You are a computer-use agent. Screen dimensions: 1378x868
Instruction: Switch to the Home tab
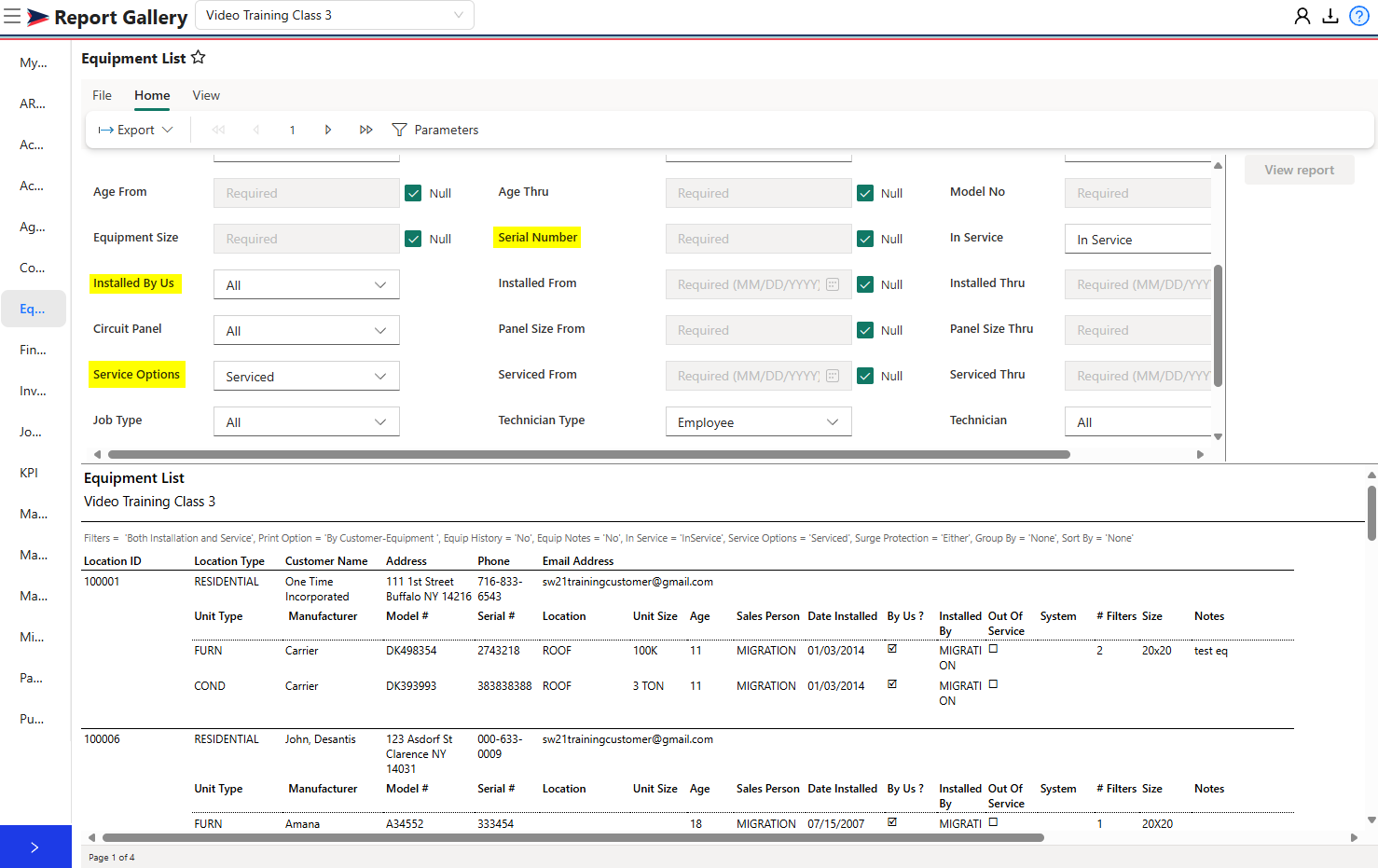(152, 95)
